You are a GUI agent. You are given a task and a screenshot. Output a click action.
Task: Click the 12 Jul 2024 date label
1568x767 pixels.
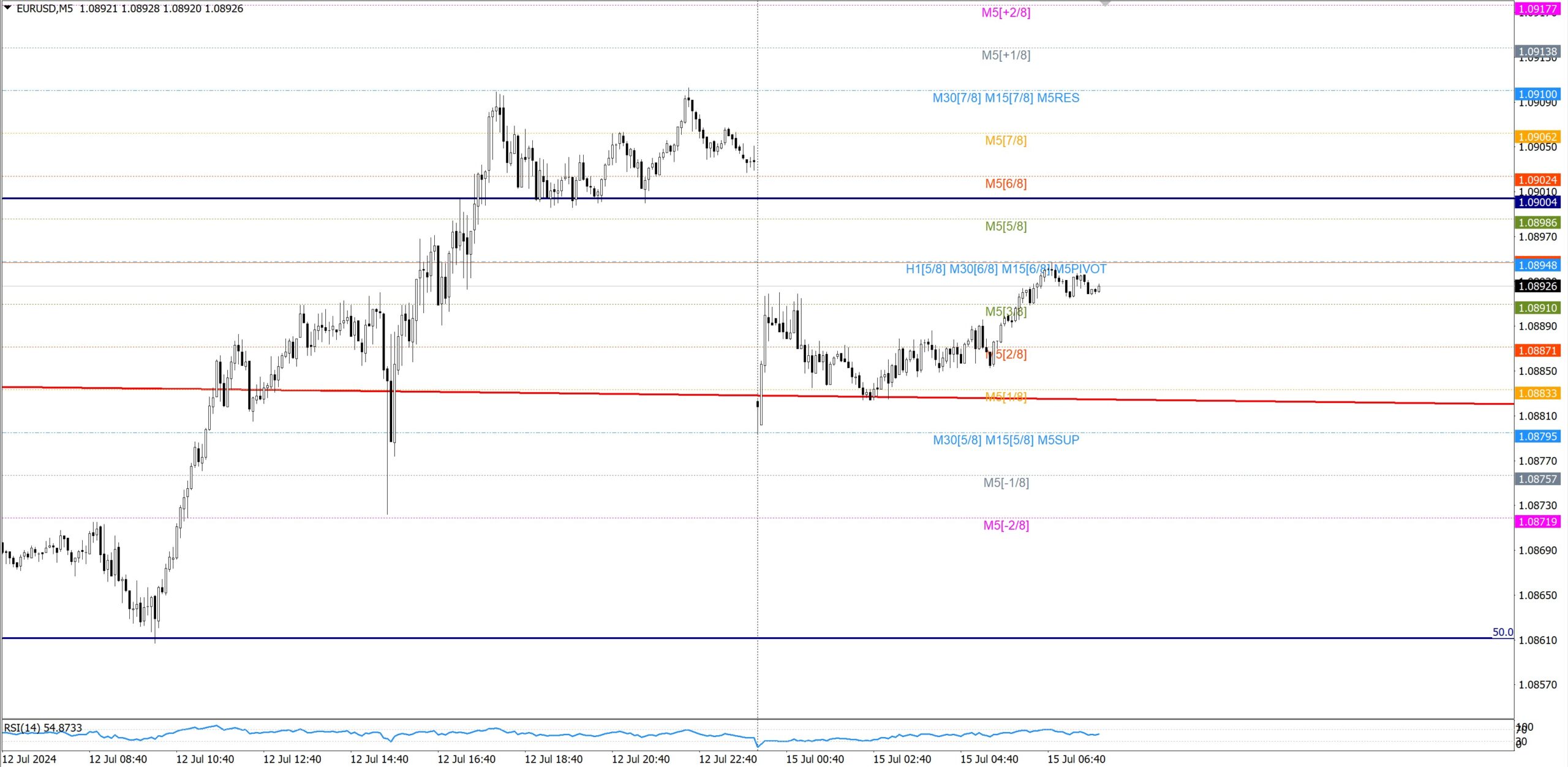(x=29, y=759)
